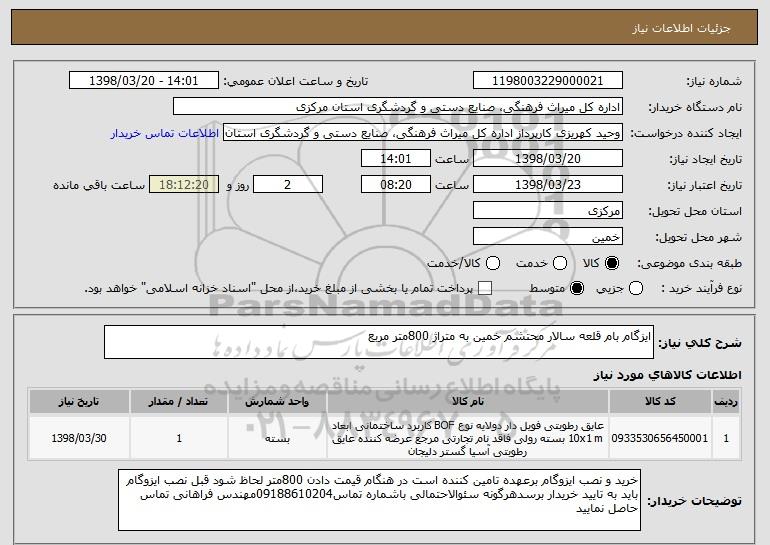This screenshot has width=770, height=545.
Task: Click the remaining time countdown 18:12:20
Action: [x=184, y=185]
